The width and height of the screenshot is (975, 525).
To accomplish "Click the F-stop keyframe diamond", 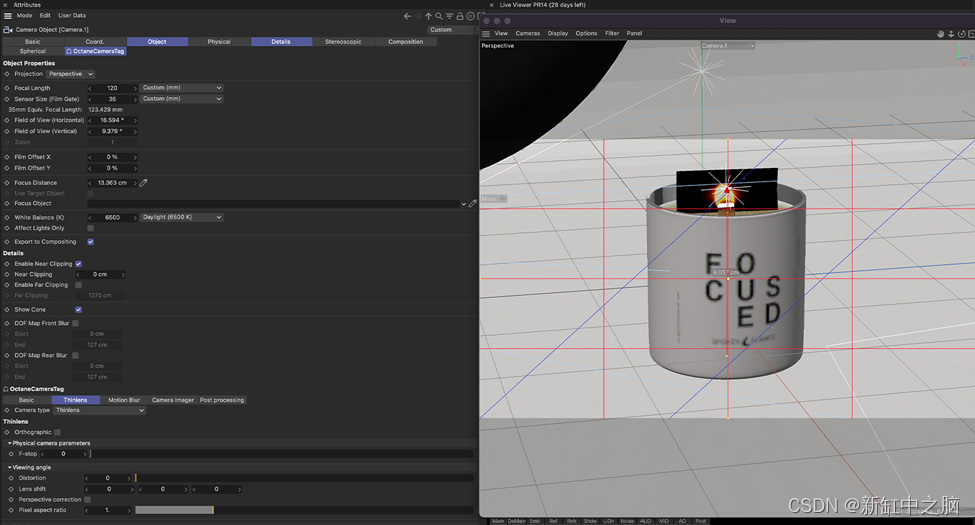I will [x=11, y=454].
